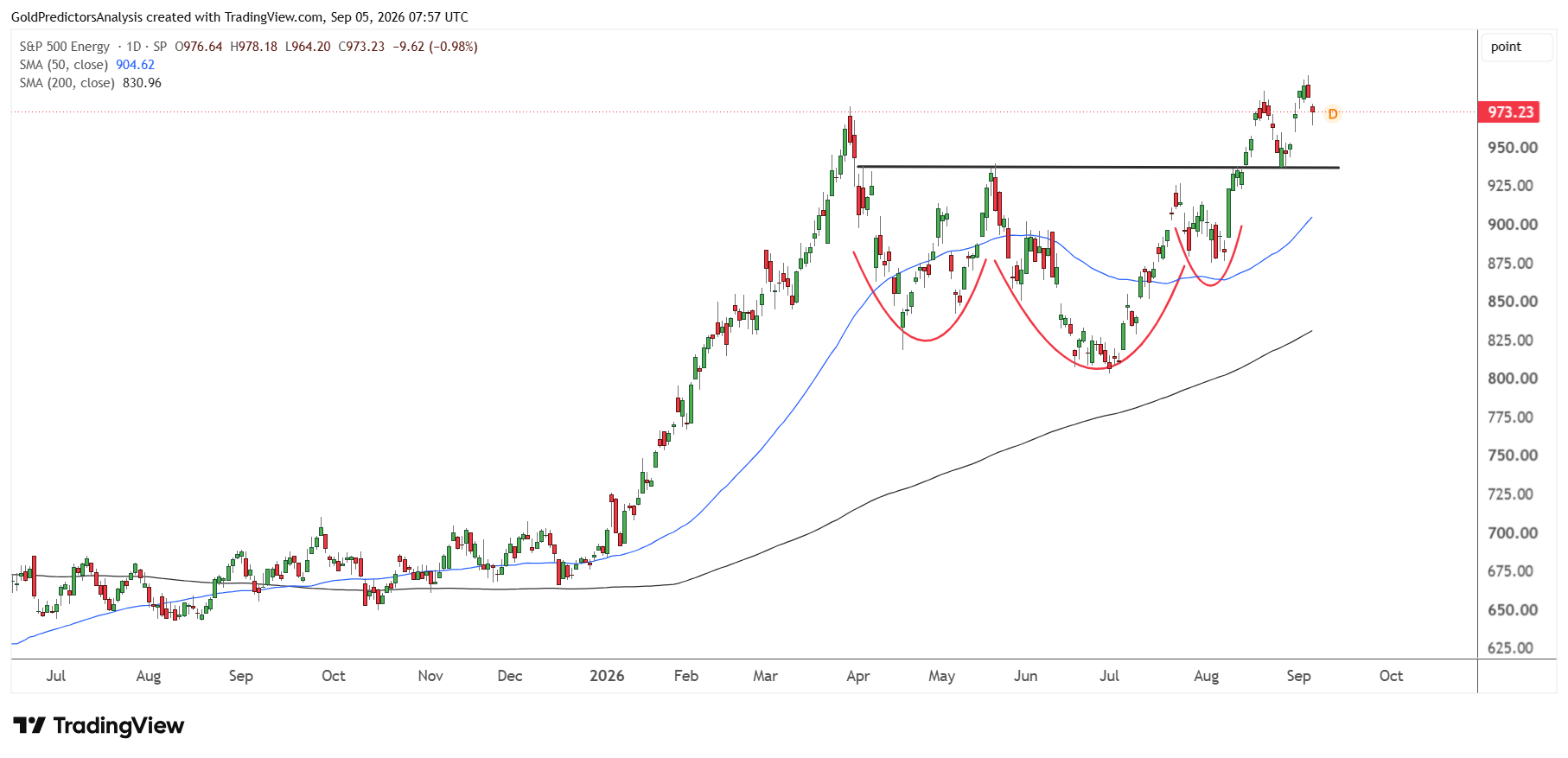Click the orange D dividend marker
This screenshot has width=1568, height=758.
click(x=1332, y=114)
